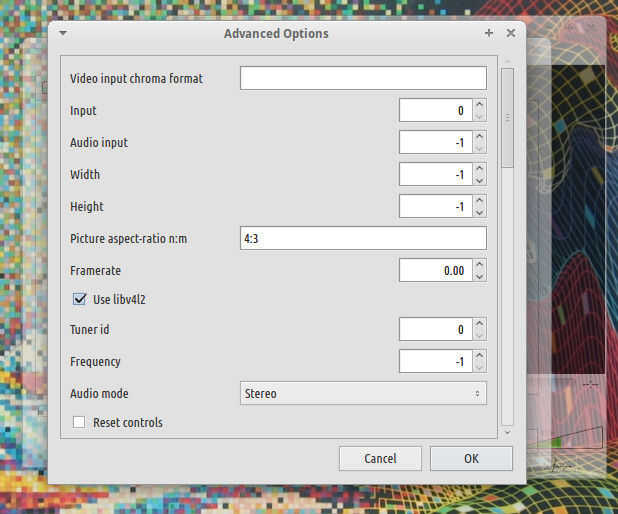
Task: Click the options list scrollbar handle
Action: coord(508,118)
